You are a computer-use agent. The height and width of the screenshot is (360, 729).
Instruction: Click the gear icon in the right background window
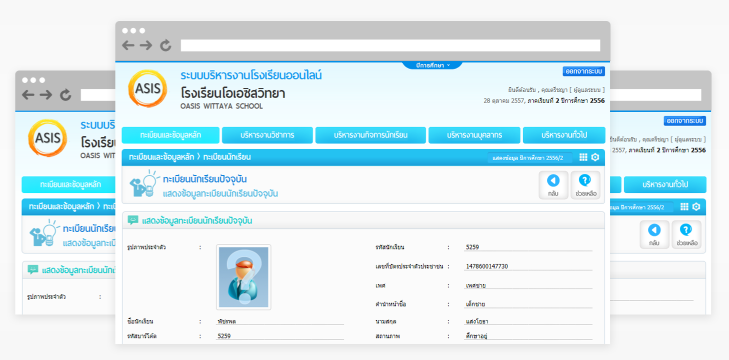point(696,207)
